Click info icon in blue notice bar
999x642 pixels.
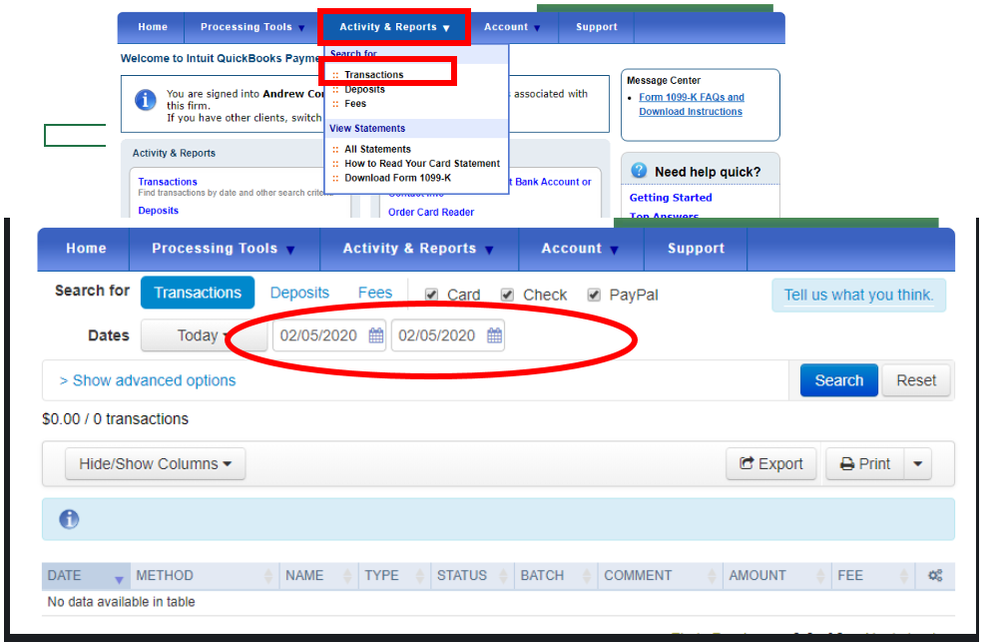pos(69,520)
